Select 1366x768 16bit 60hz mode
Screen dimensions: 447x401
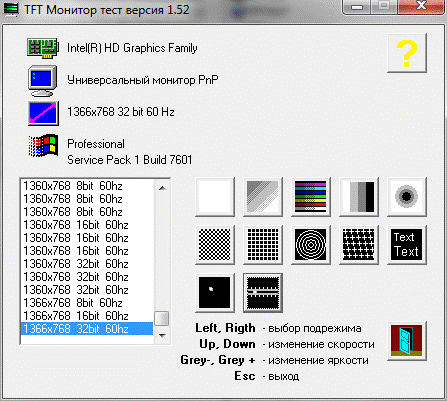click(x=87, y=316)
